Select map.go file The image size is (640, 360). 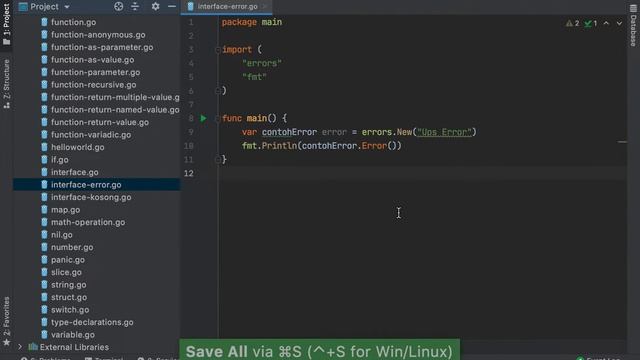[65, 210]
